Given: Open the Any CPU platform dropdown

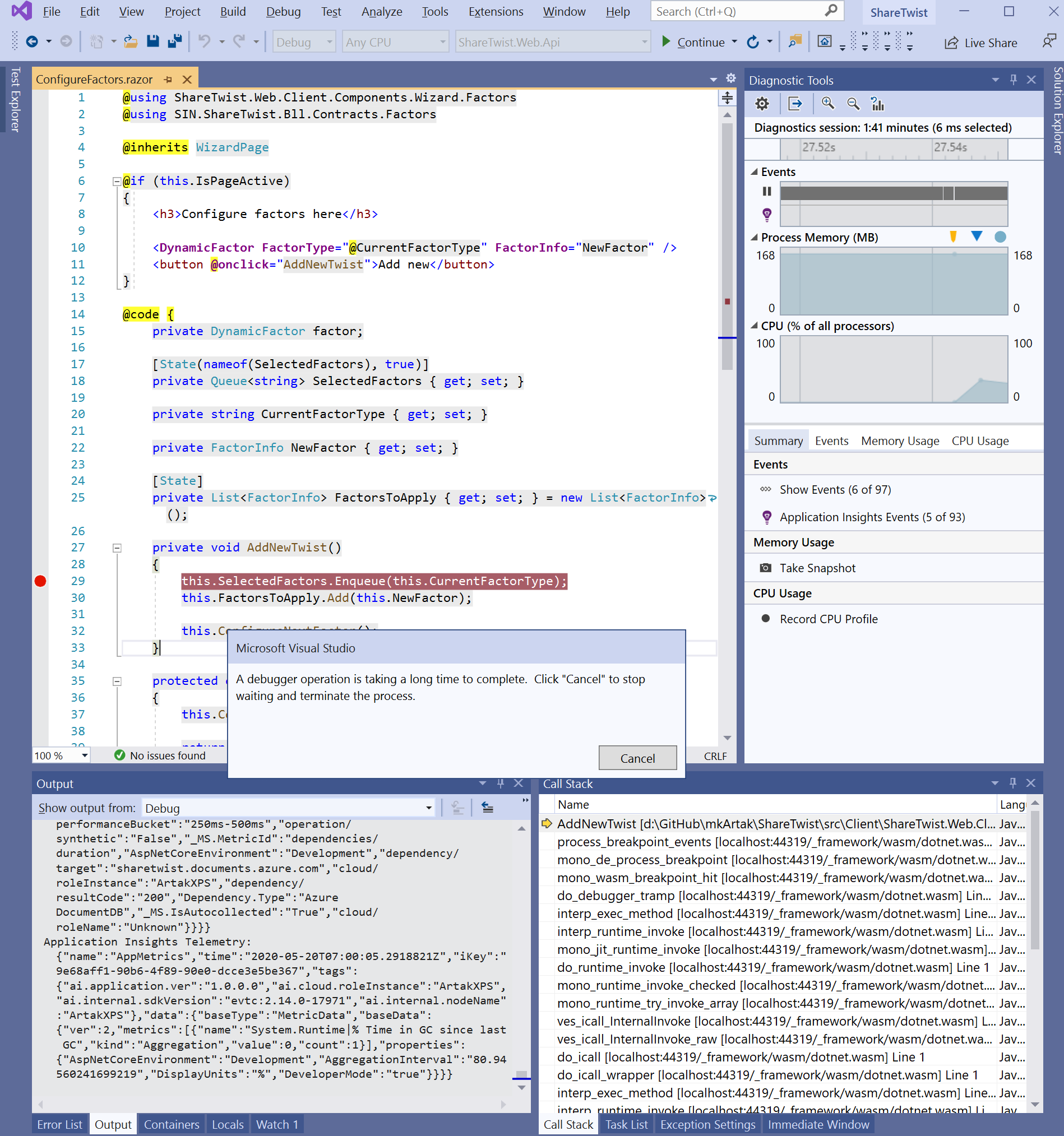Looking at the screenshot, I should pyautogui.click(x=395, y=41).
